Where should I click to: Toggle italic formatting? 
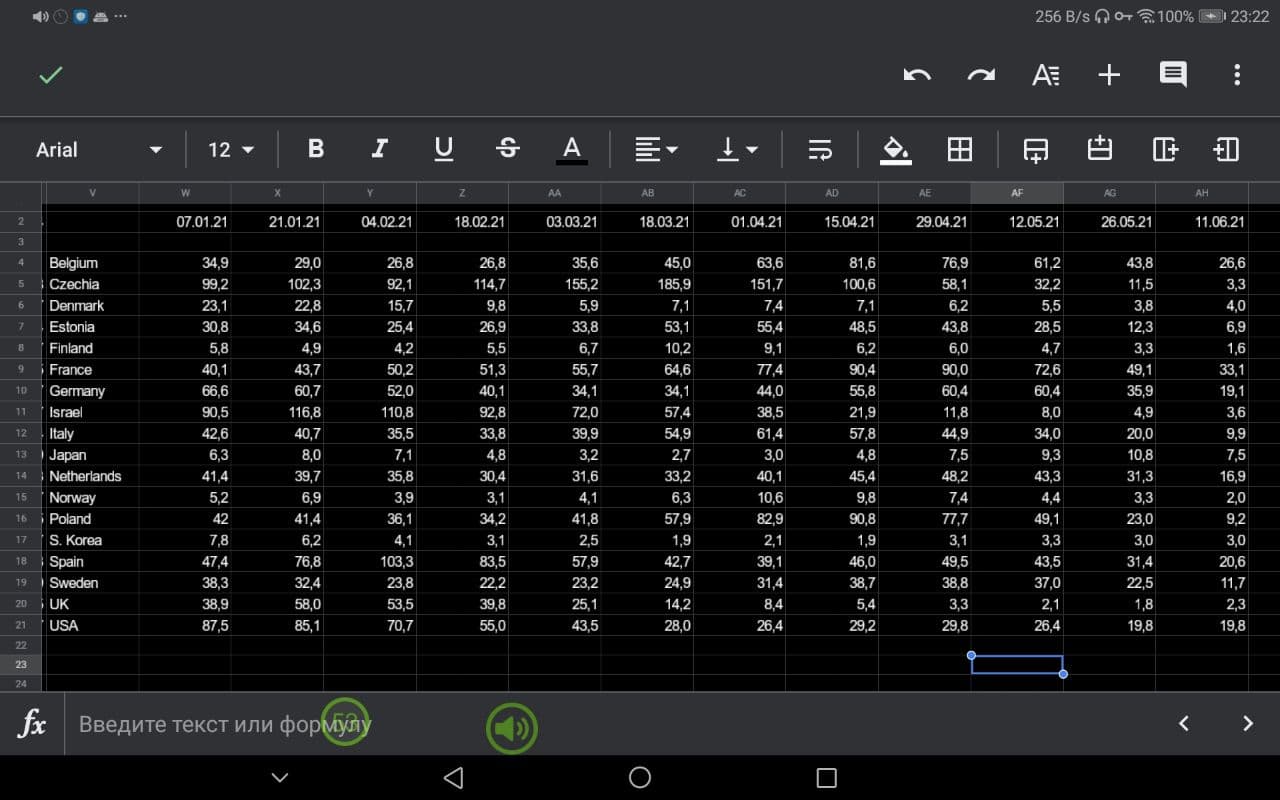point(379,149)
